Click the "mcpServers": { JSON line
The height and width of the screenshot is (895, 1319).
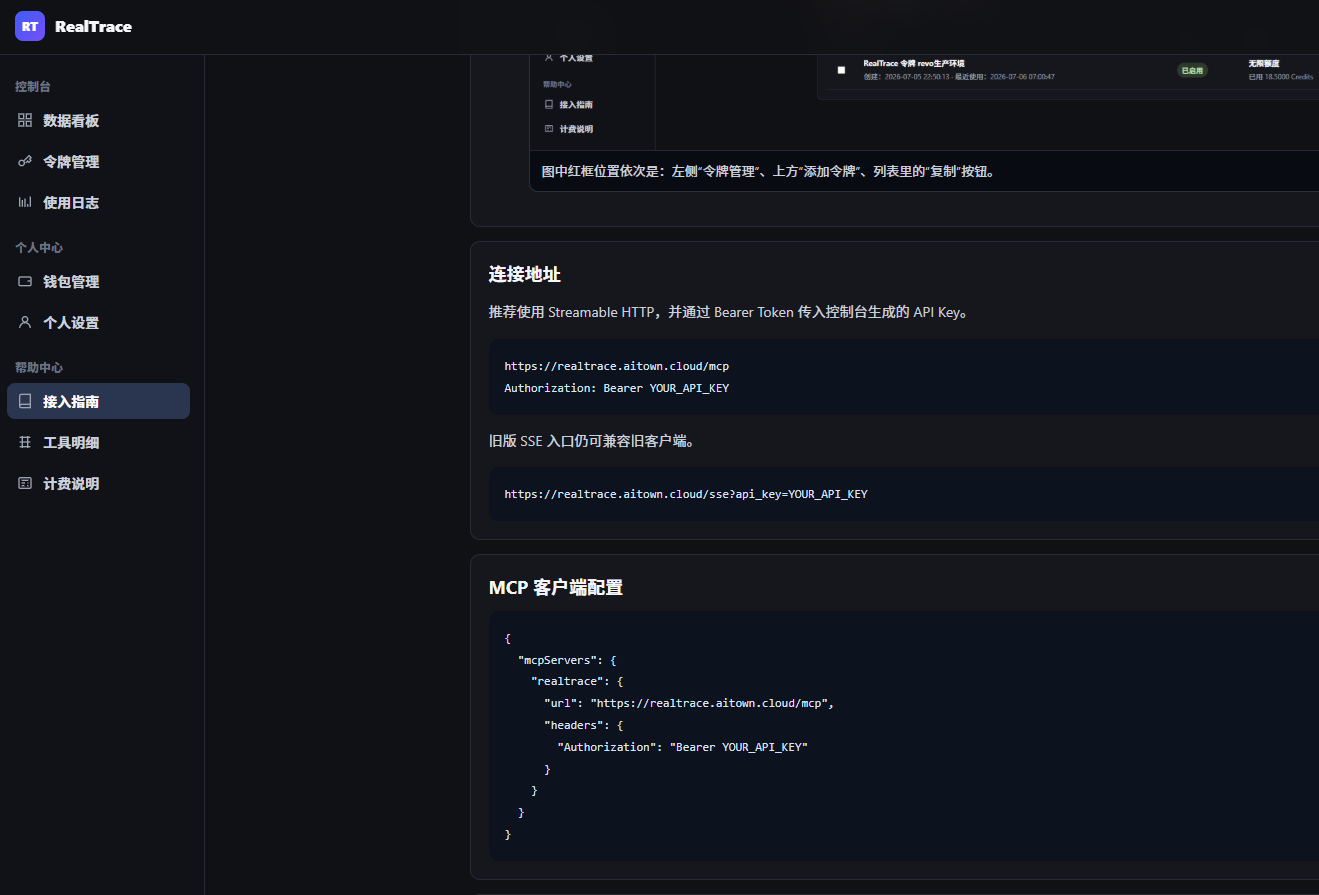point(567,660)
